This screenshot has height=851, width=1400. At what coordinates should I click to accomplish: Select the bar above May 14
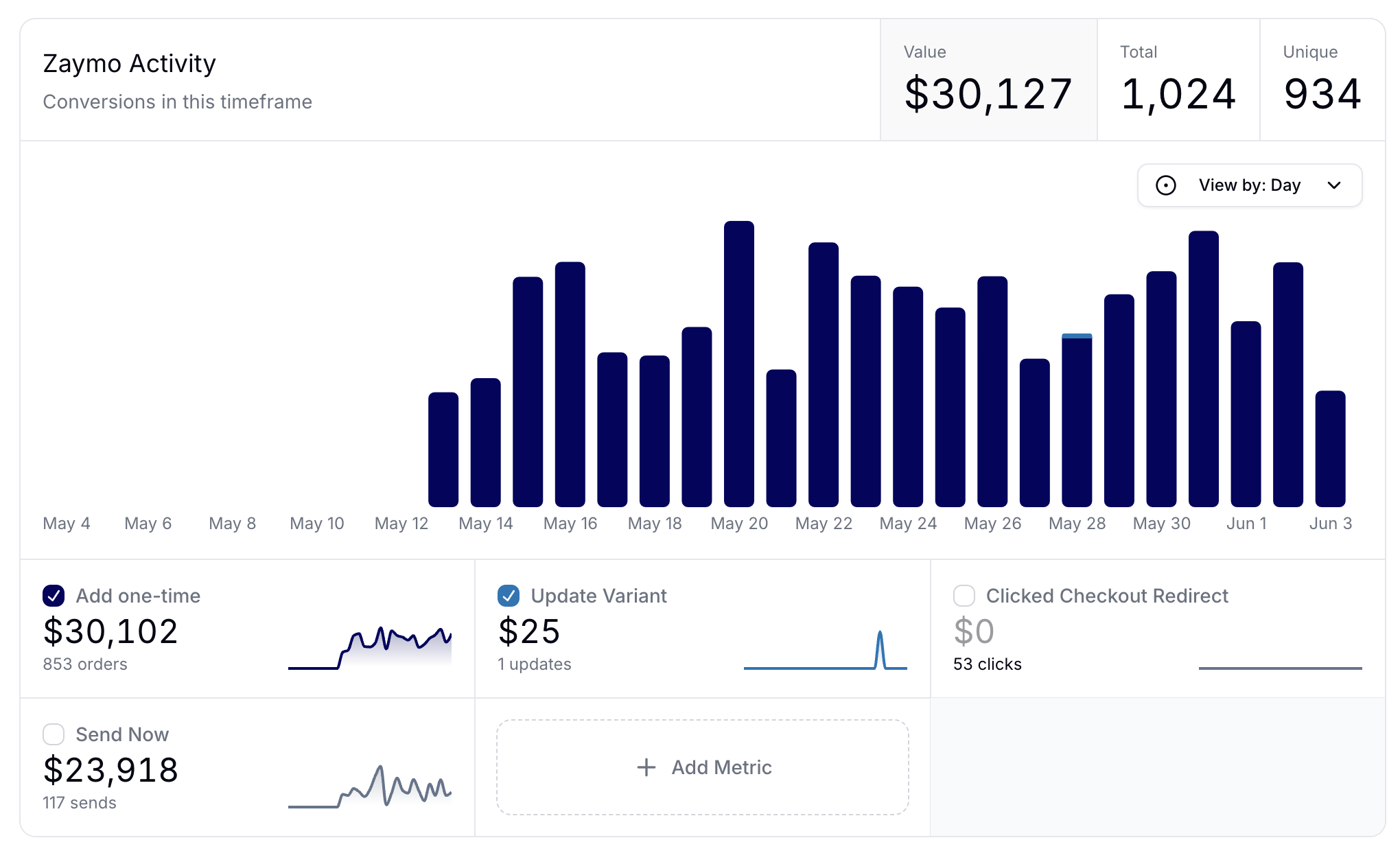[486, 443]
